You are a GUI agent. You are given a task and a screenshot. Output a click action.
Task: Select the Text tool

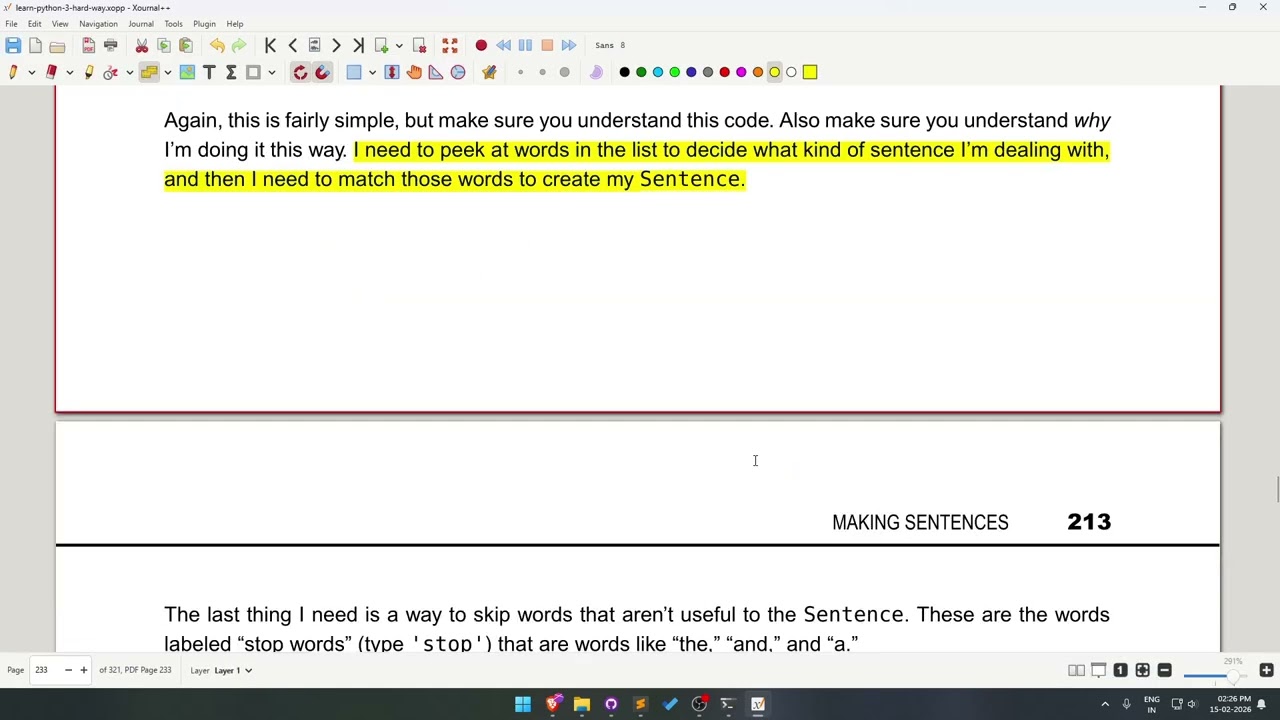pos(209,72)
